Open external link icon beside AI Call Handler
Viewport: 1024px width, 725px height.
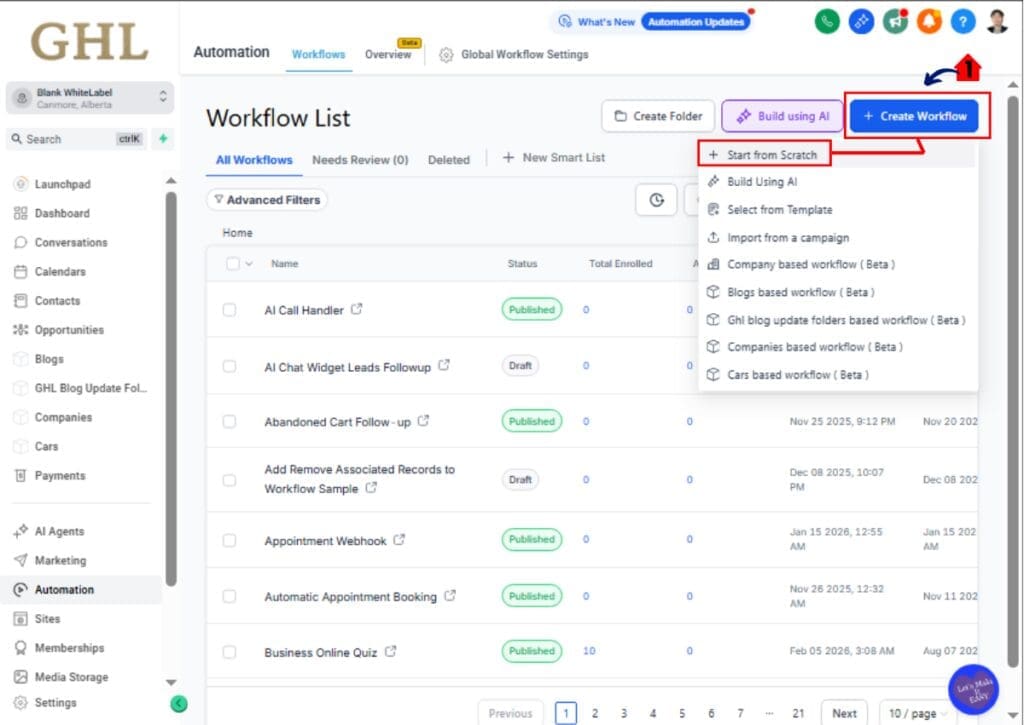point(357,309)
